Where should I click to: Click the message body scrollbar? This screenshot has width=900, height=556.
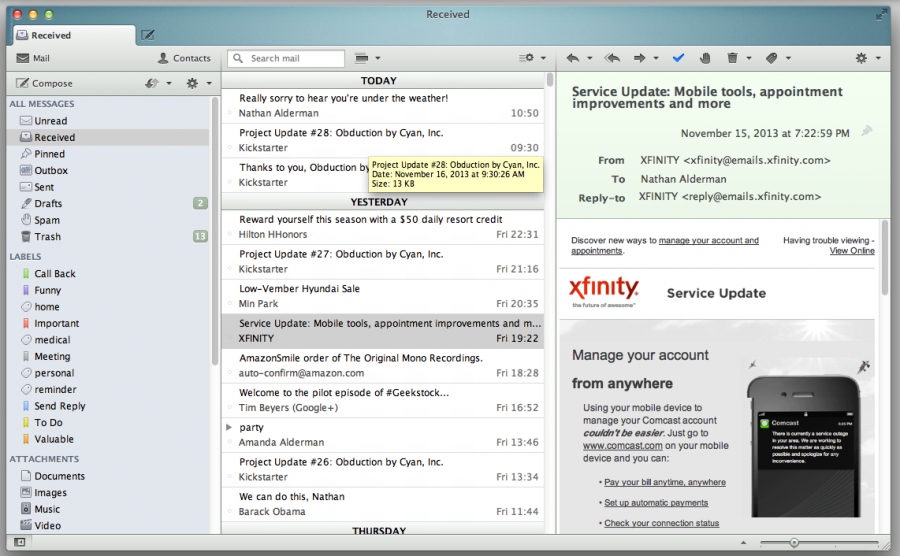click(x=886, y=256)
